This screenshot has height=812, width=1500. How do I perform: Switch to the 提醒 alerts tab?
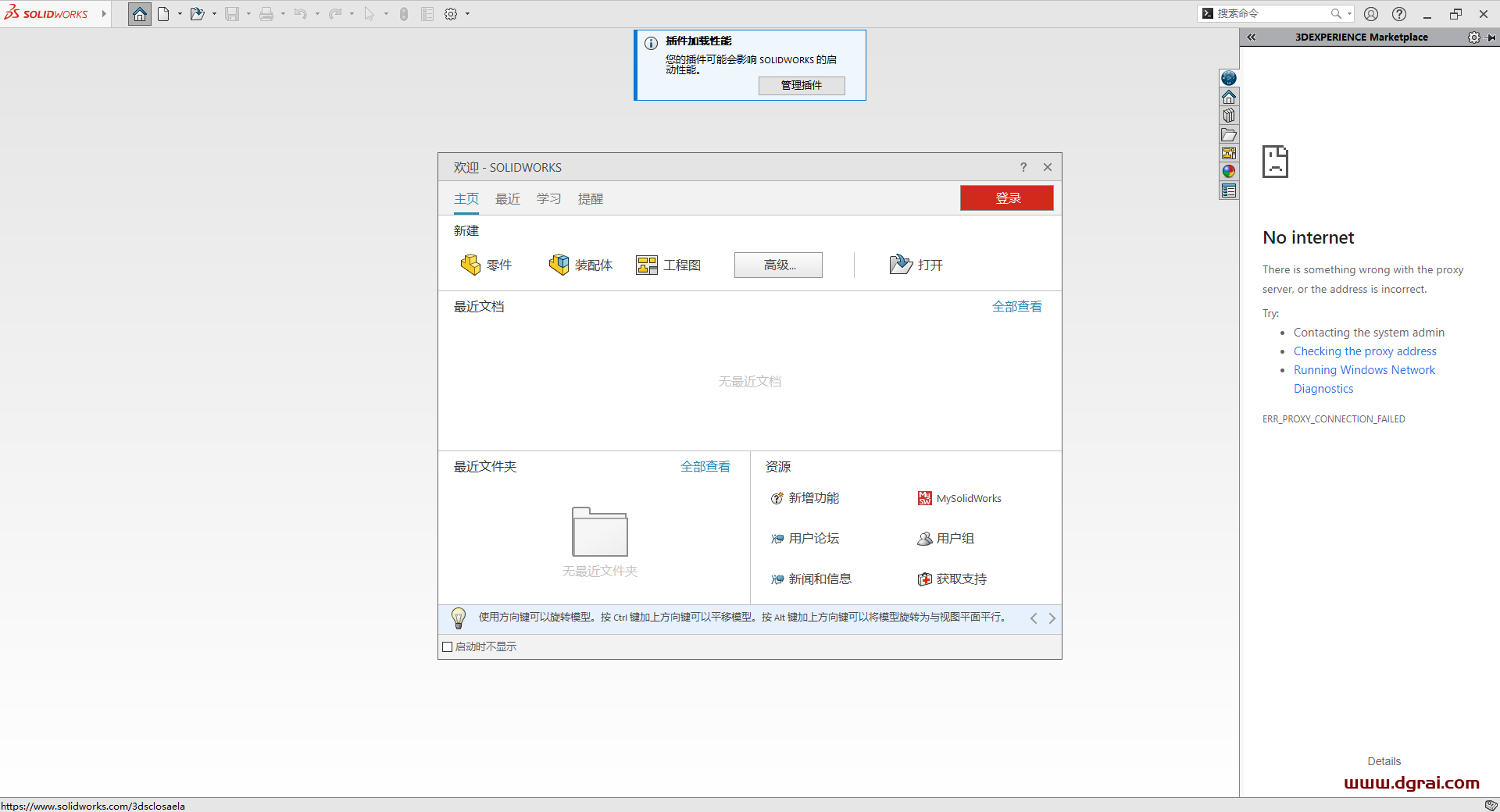(591, 199)
